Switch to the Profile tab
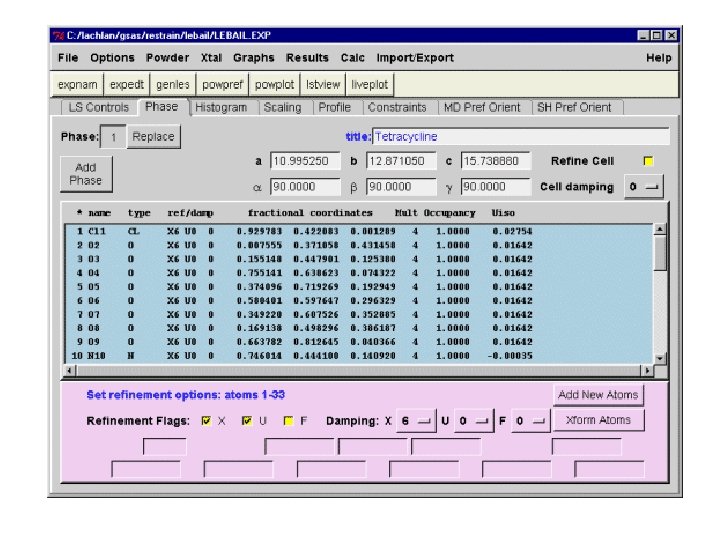 pos(335,107)
